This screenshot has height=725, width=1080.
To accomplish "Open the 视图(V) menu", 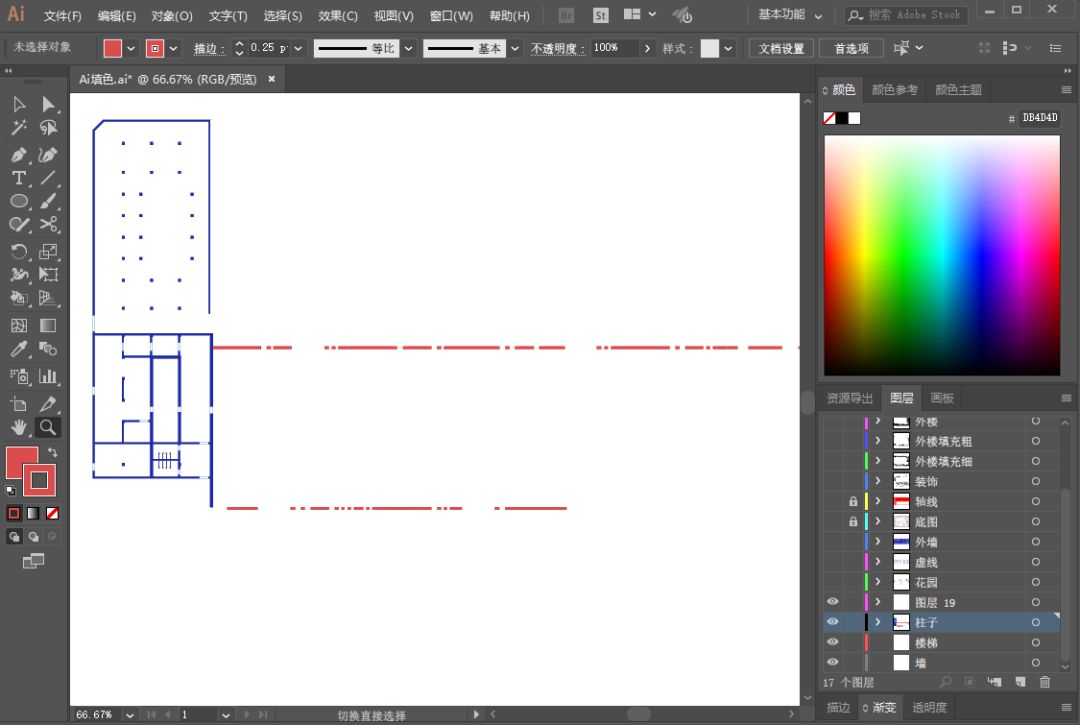I will click(393, 16).
